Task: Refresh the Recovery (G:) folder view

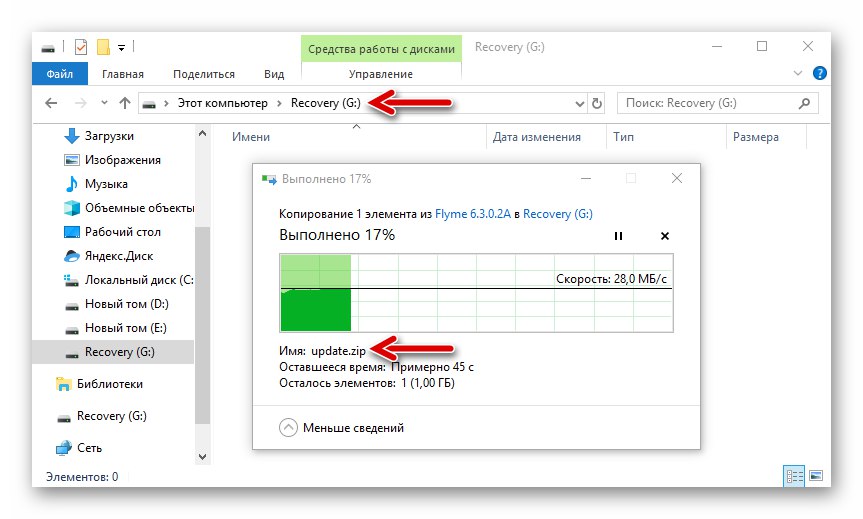Action: (x=597, y=103)
